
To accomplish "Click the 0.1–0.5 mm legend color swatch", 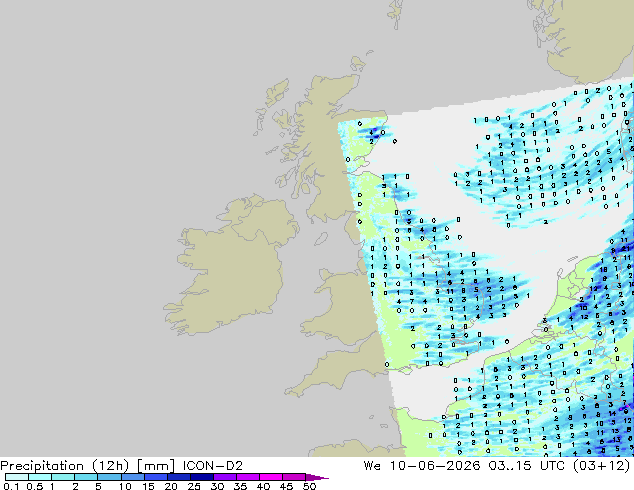I will [x=17, y=477].
